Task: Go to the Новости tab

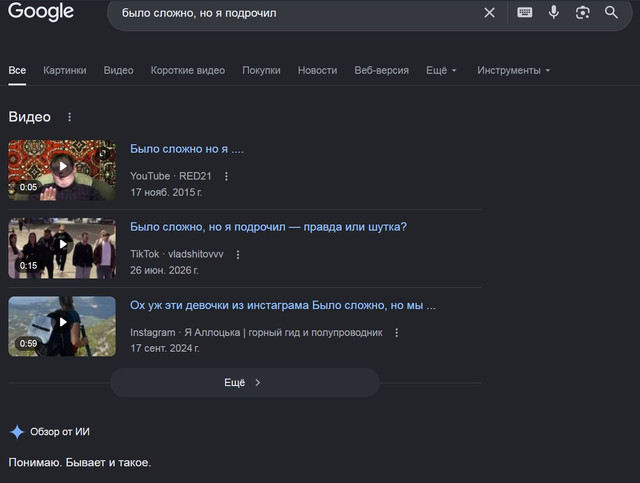Action: (318, 70)
